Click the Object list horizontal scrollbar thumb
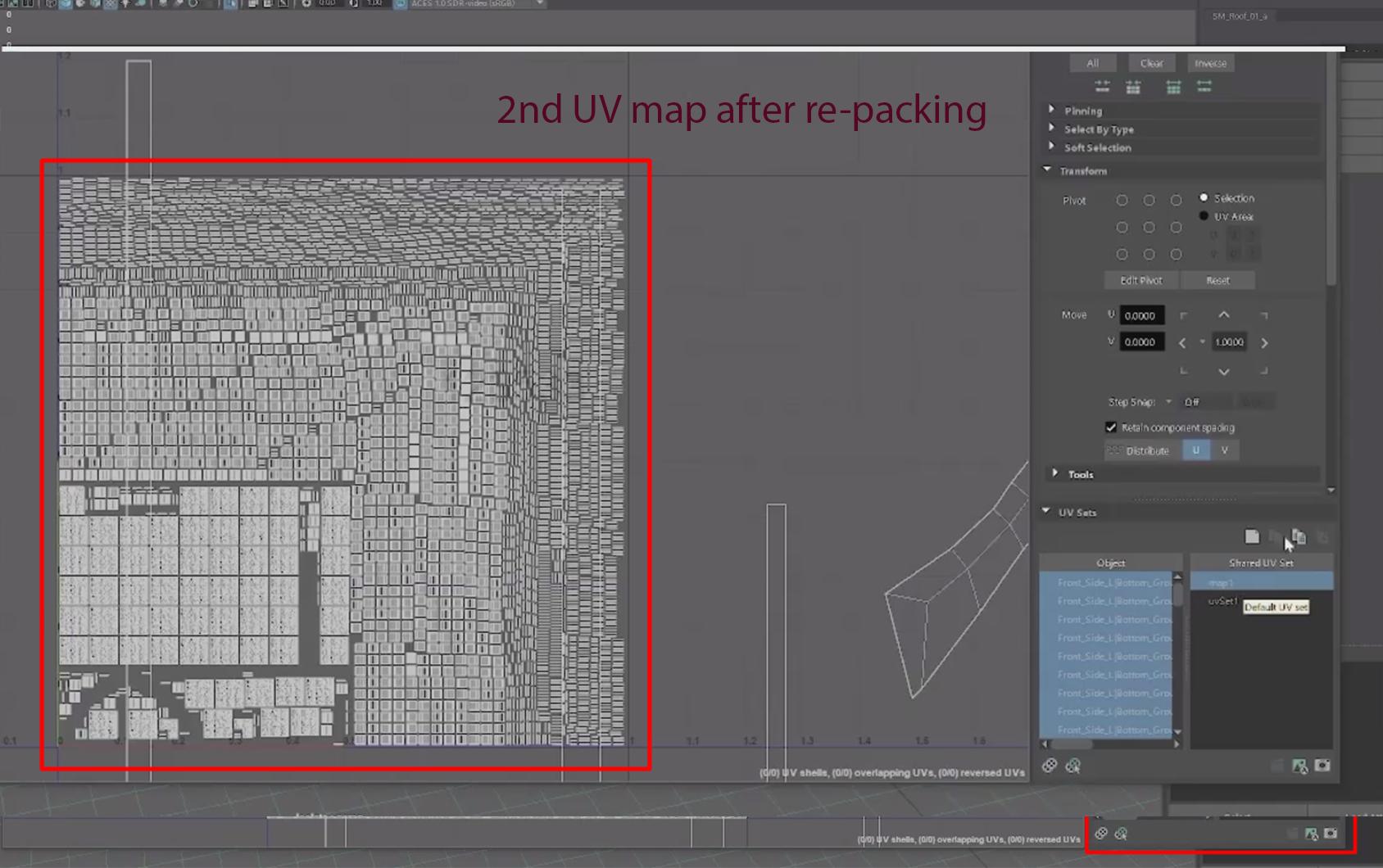Viewport: 1383px width, 868px height. click(x=1072, y=744)
